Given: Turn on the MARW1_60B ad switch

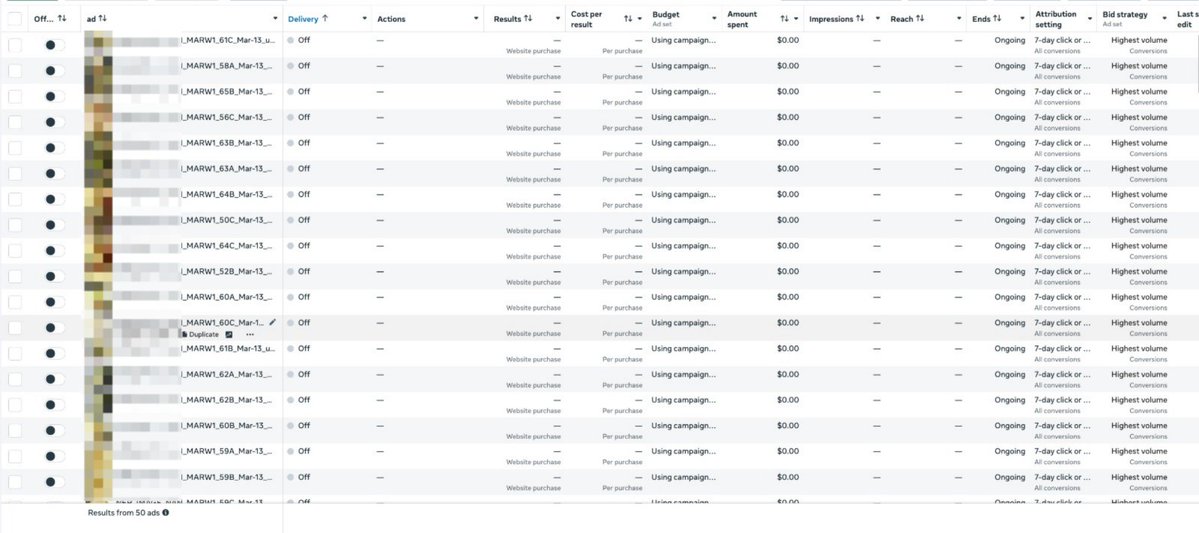Looking at the screenshot, I should (54, 431).
